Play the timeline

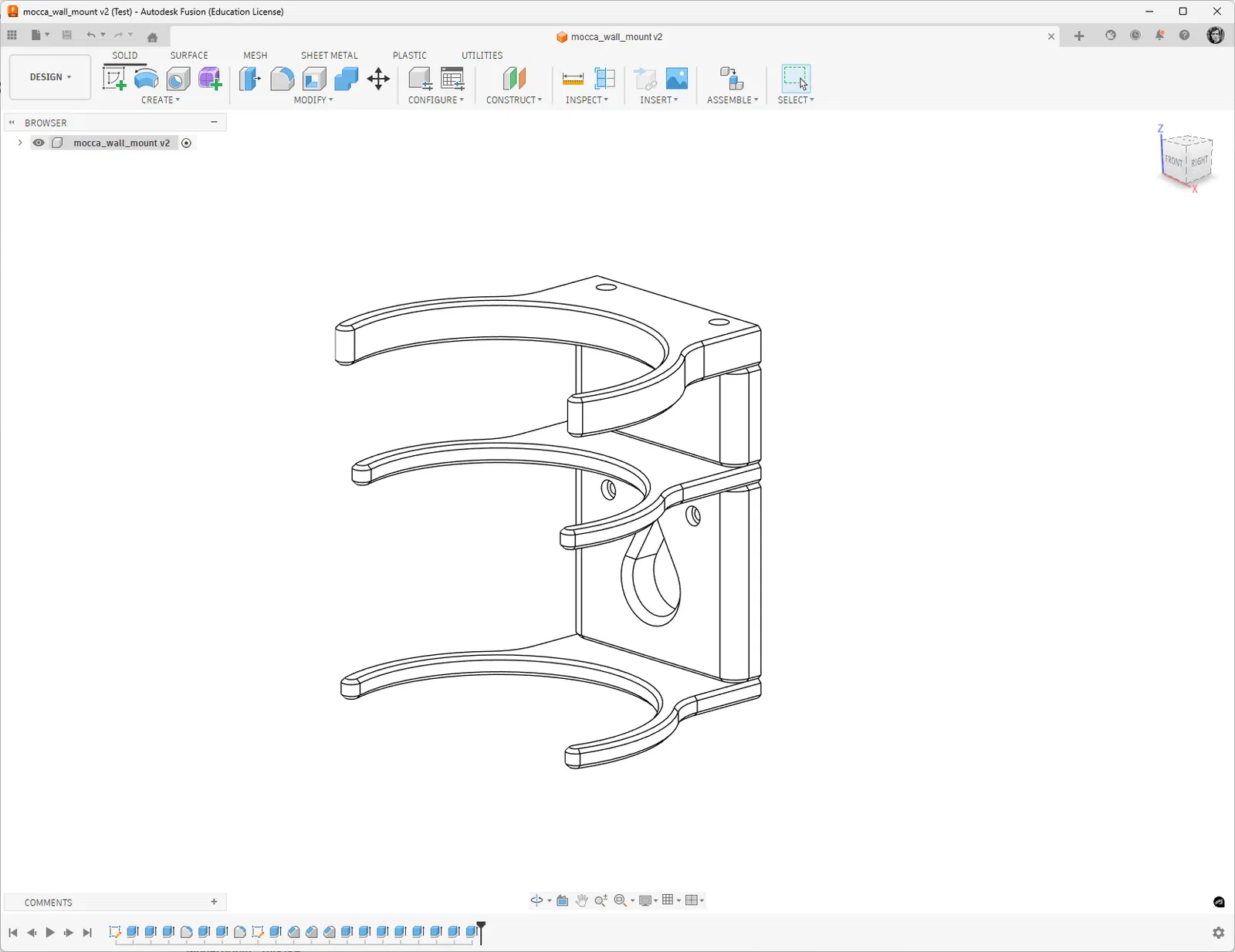50,933
